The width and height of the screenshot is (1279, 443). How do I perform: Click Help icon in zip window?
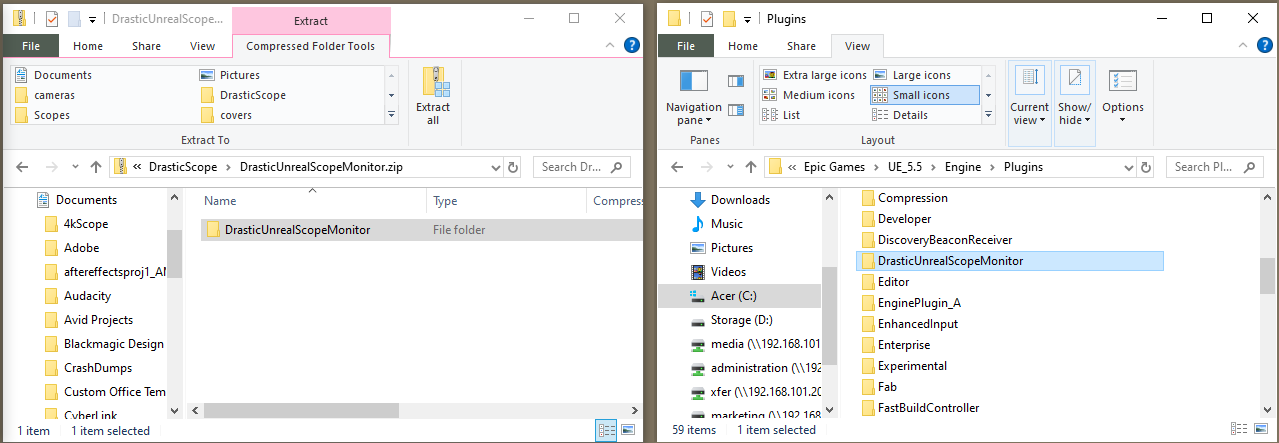tap(631, 45)
